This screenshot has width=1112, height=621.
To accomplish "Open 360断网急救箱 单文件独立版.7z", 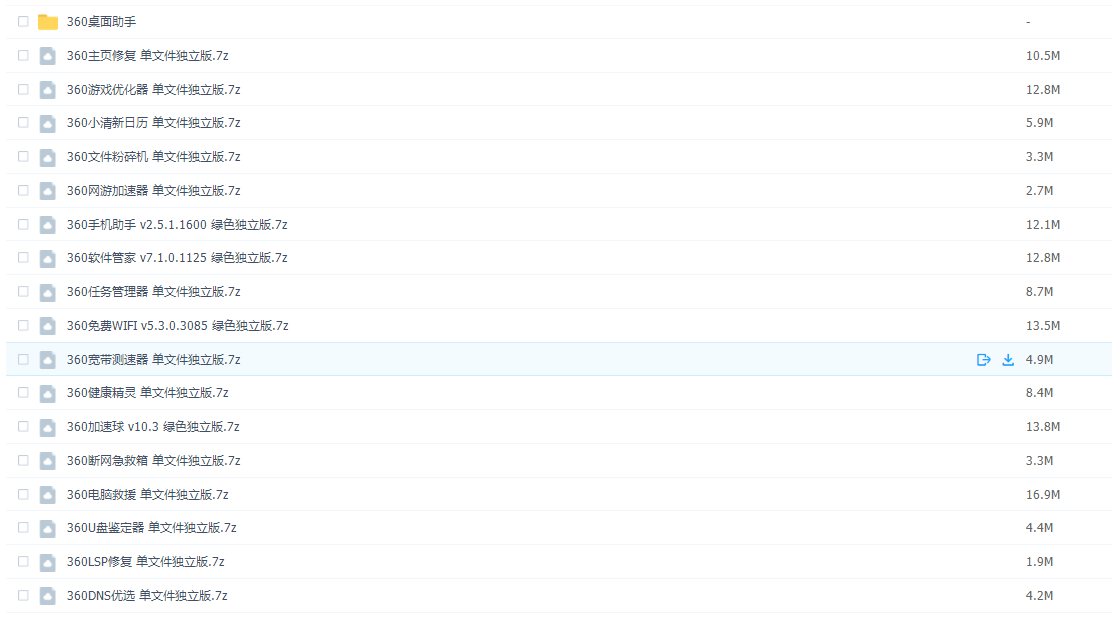I will pyautogui.click(x=153, y=461).
